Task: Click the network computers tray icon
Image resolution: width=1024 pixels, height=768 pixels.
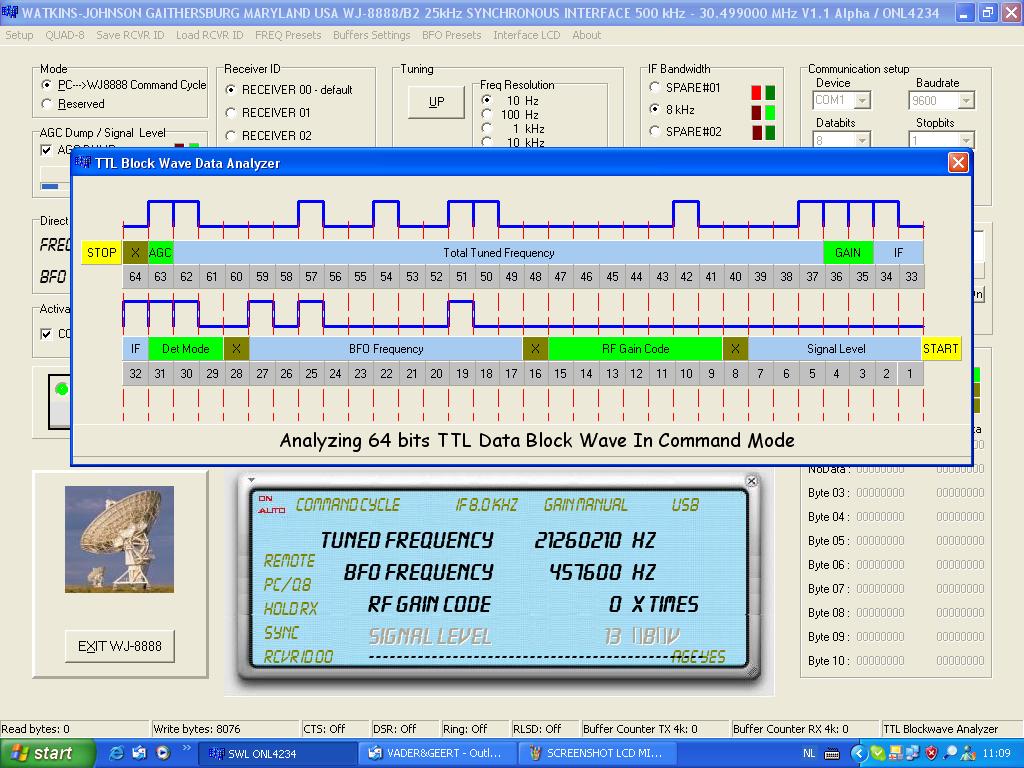Action: tap(912, 753)
